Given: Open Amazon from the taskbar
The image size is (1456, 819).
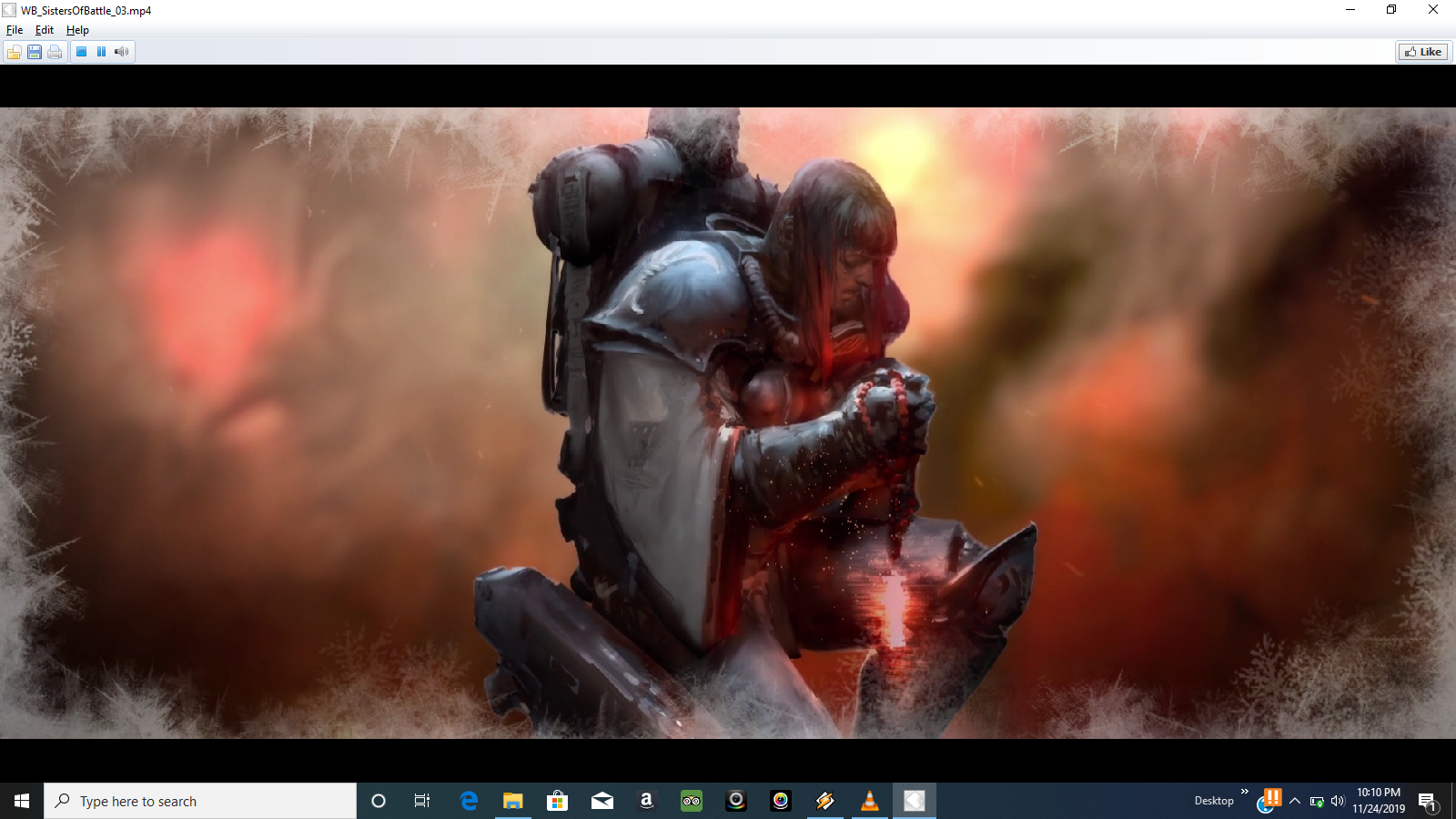Looking at the screenshot, I should point(647,801).
